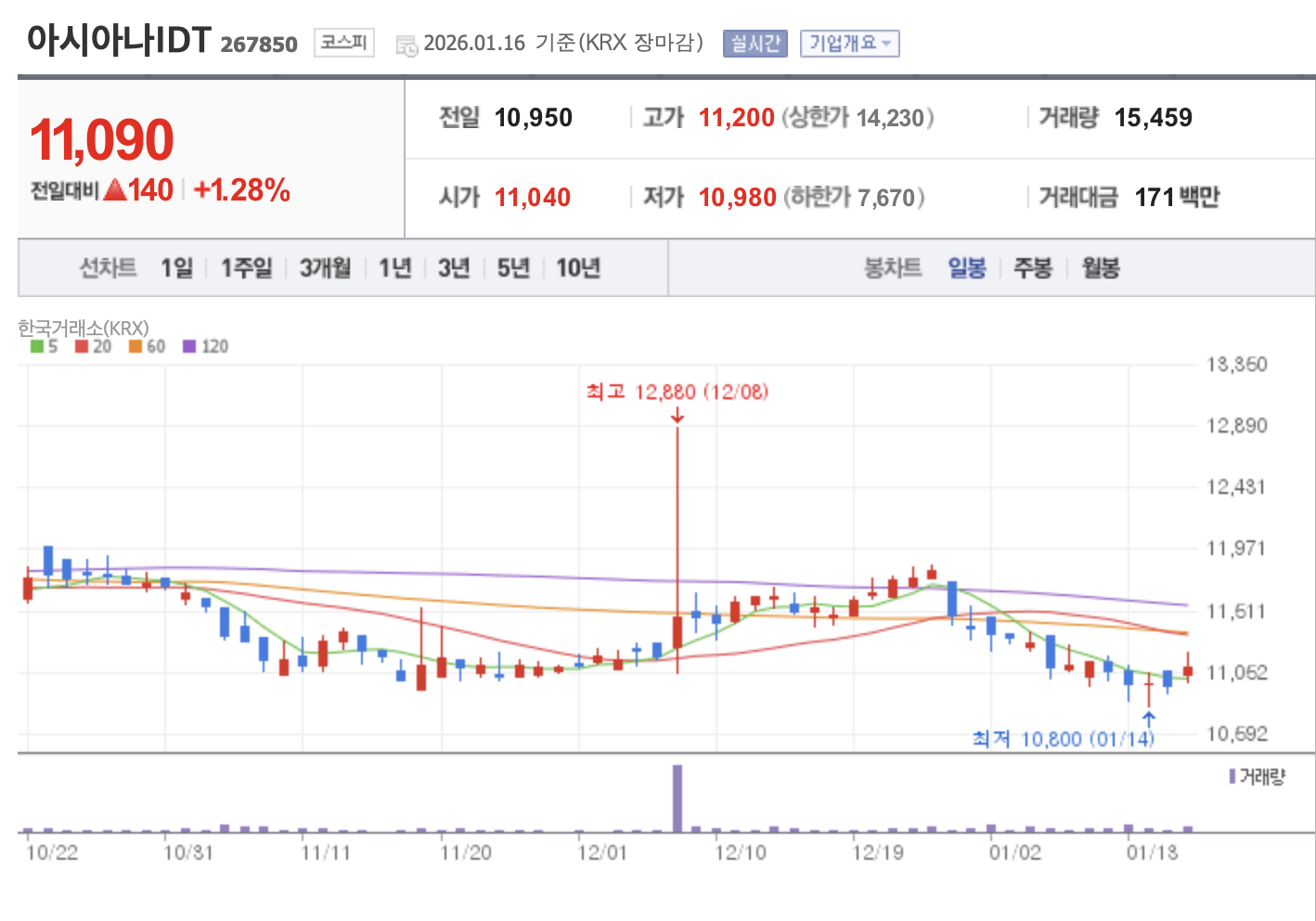Click the 저가 value 10,980
Viewport: 1316px width, 921px height.
[x=738, y=198]
